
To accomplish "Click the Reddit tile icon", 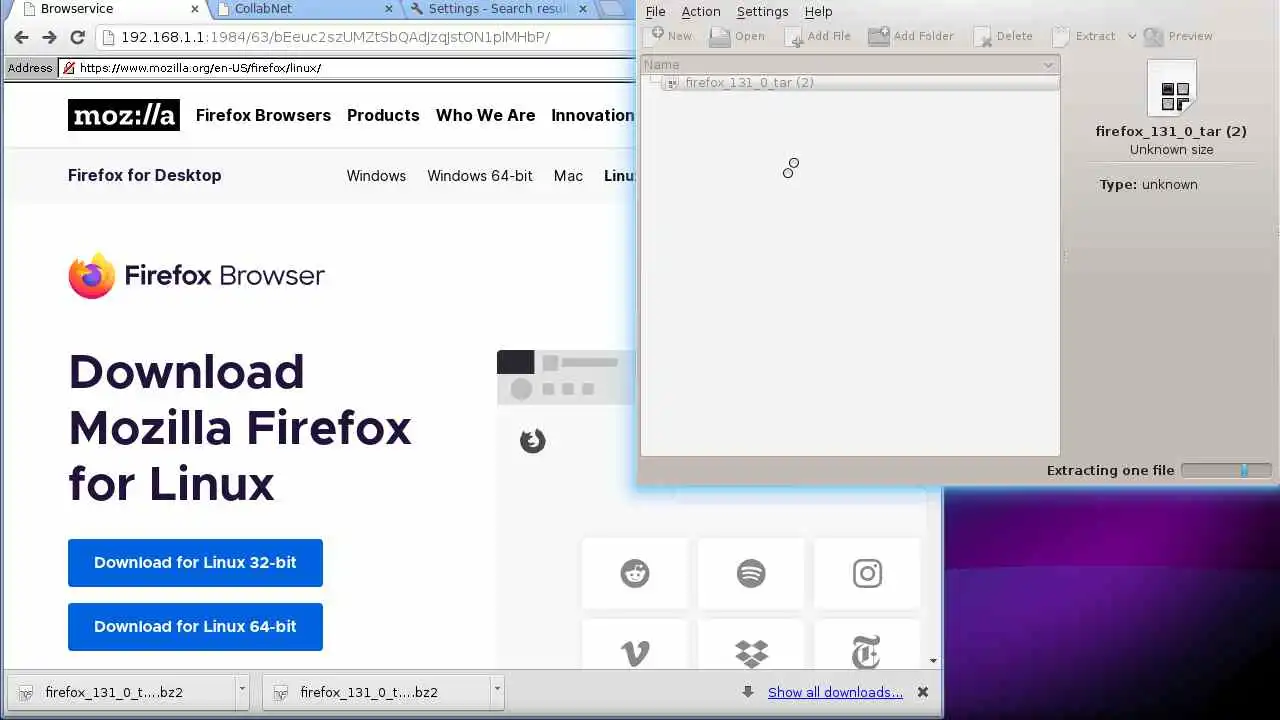I will click(x=635, y=573).
